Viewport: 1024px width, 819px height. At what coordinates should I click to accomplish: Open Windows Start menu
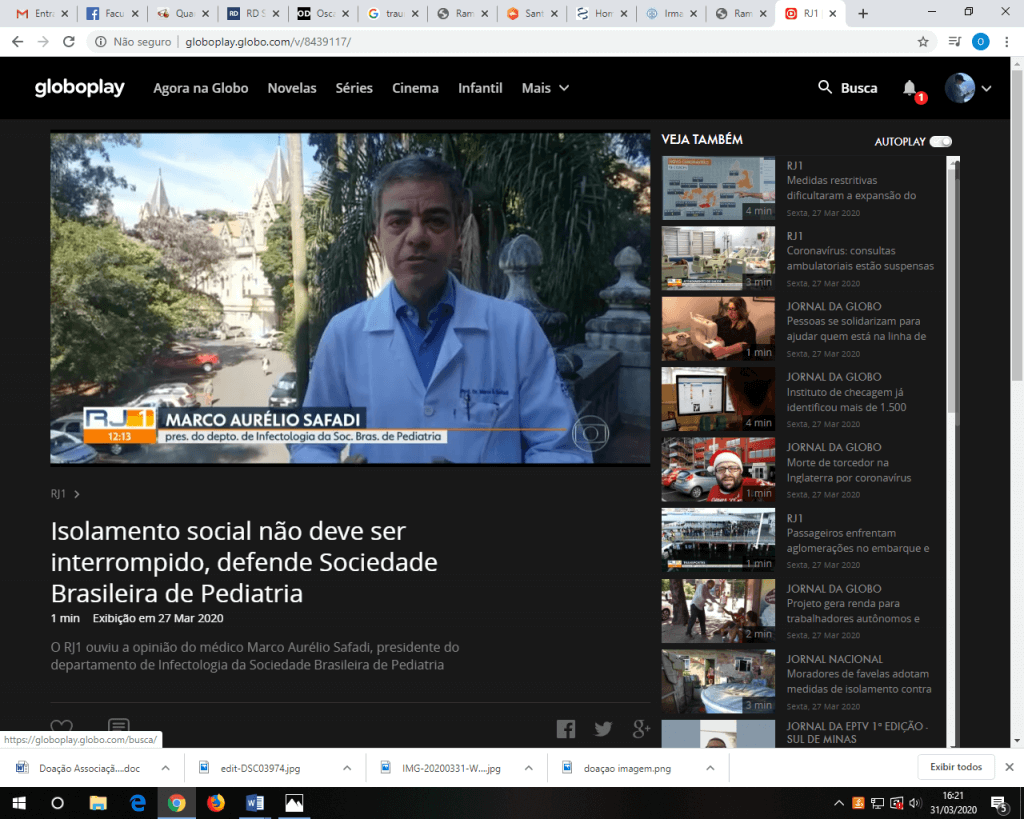[x=18, y=803]
